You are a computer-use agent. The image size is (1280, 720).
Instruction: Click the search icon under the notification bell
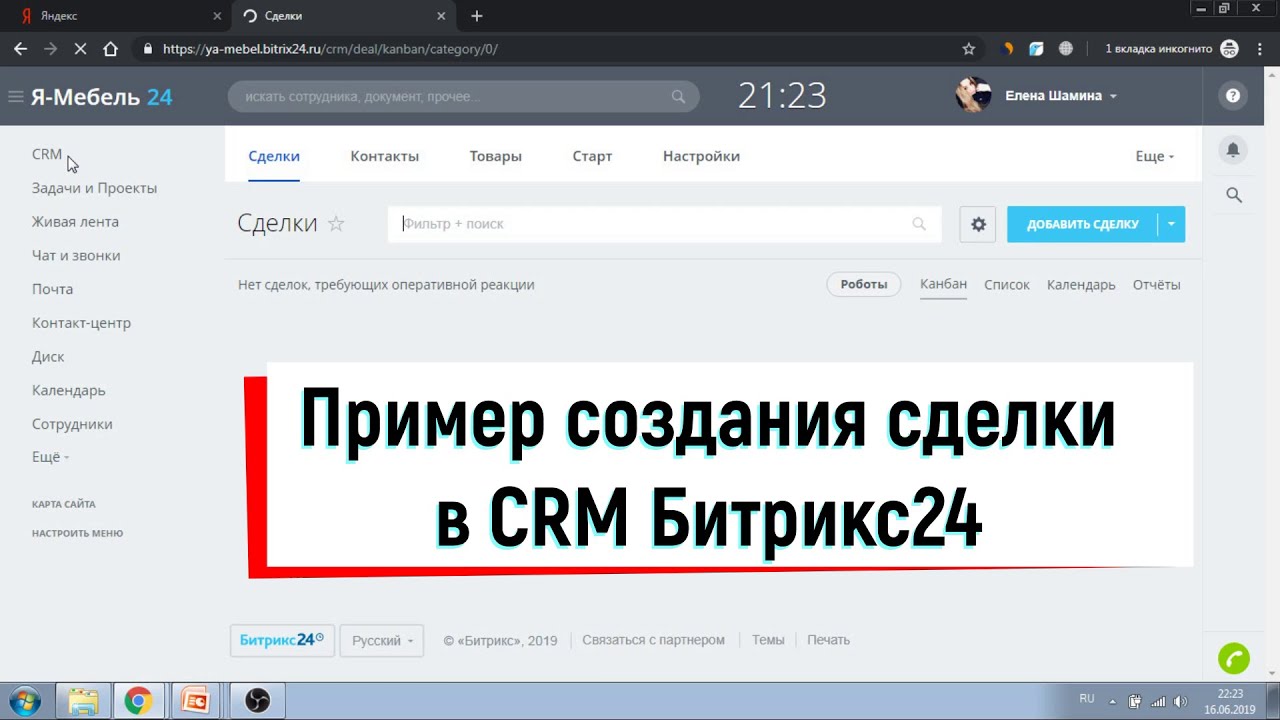1234,195
